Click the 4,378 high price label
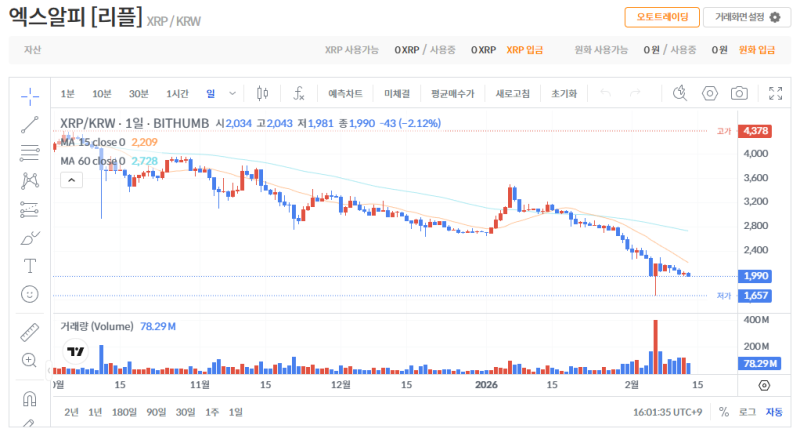The image size is (800, 436). click(x=755, y=131)
